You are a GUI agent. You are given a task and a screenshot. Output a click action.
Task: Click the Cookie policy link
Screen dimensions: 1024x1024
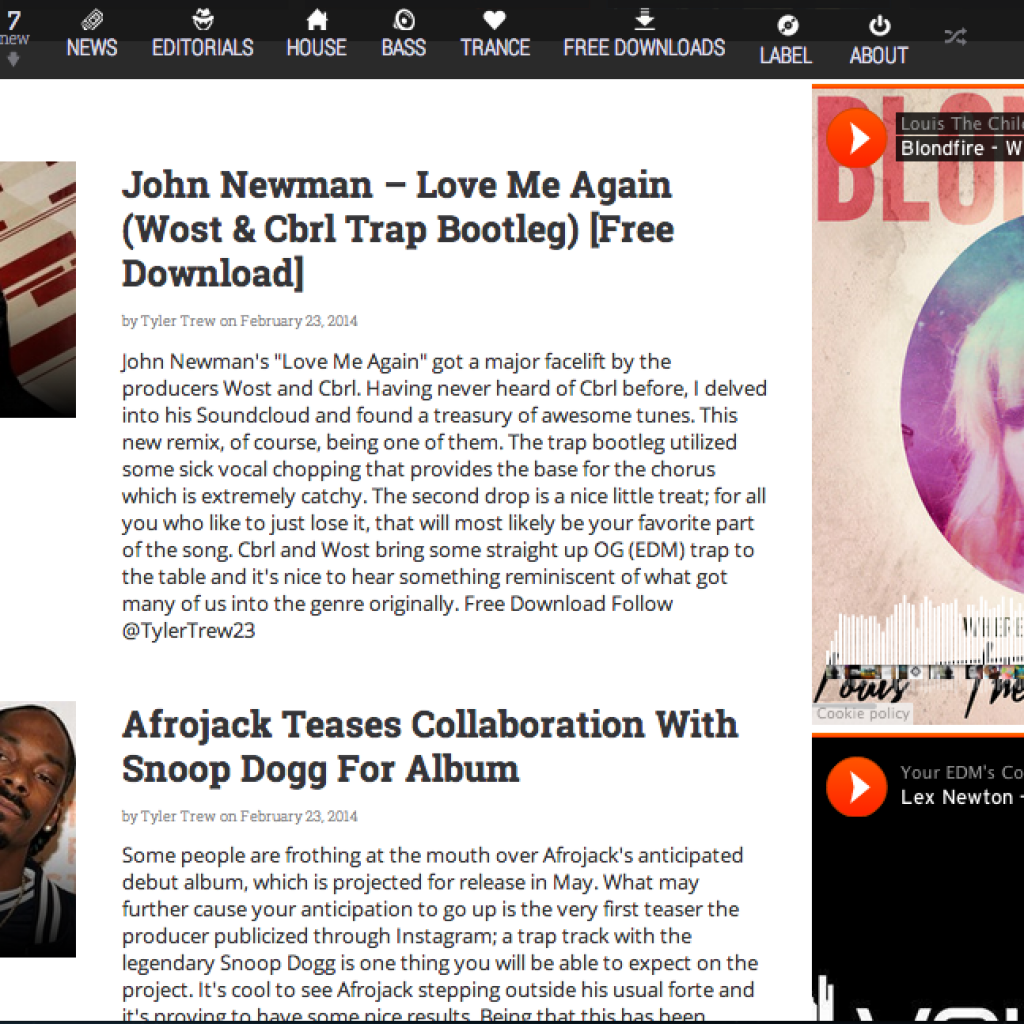pyautogui.click(x=863, y=713)
